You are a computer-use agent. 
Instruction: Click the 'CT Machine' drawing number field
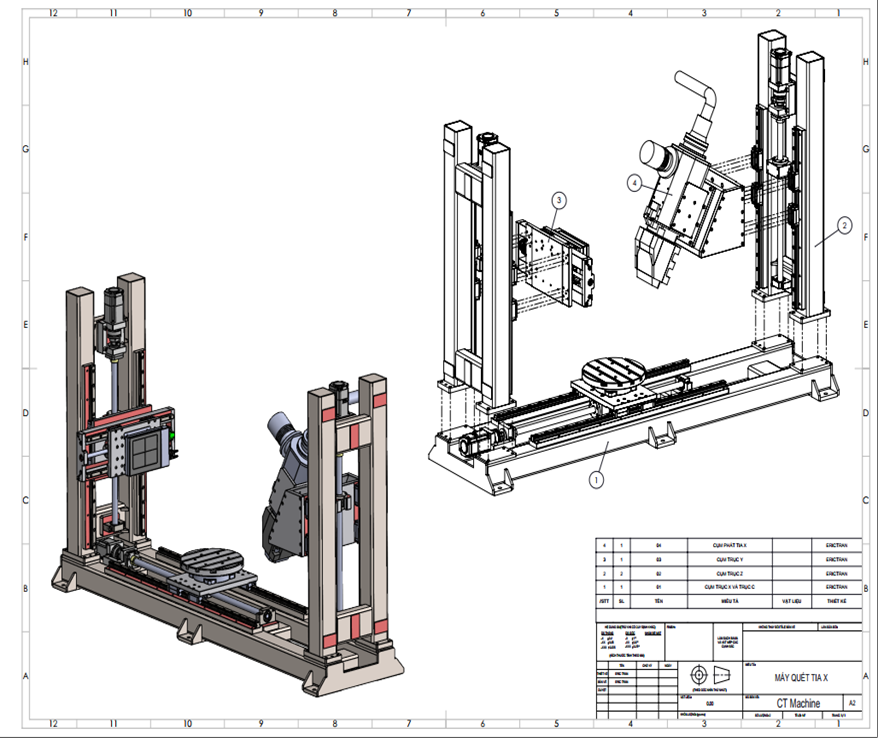(796, 703)
